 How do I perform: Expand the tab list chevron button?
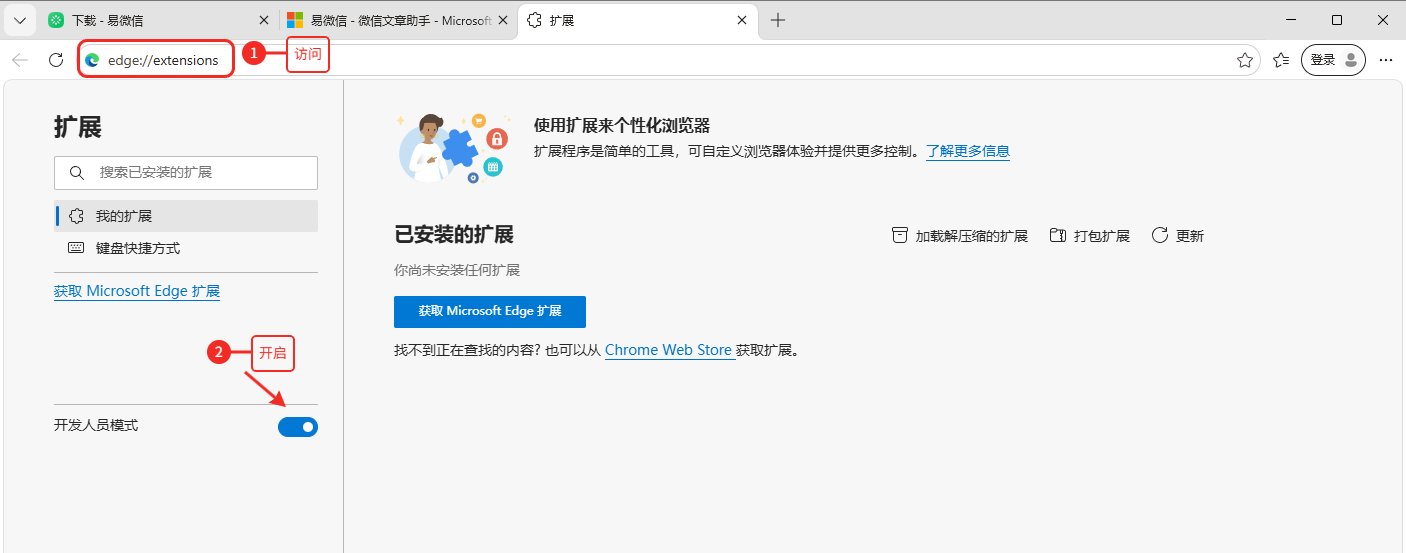click(19, 20)
